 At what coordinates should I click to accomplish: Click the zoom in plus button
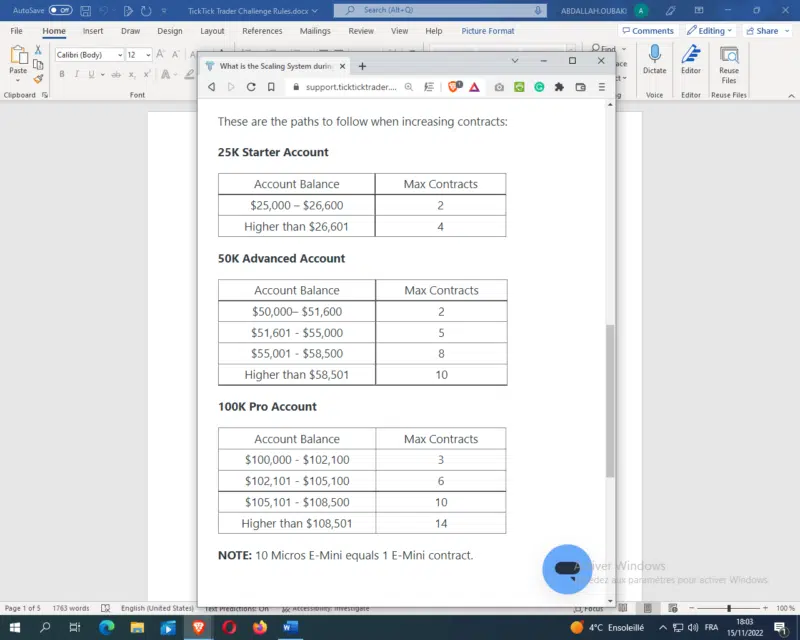765,608
